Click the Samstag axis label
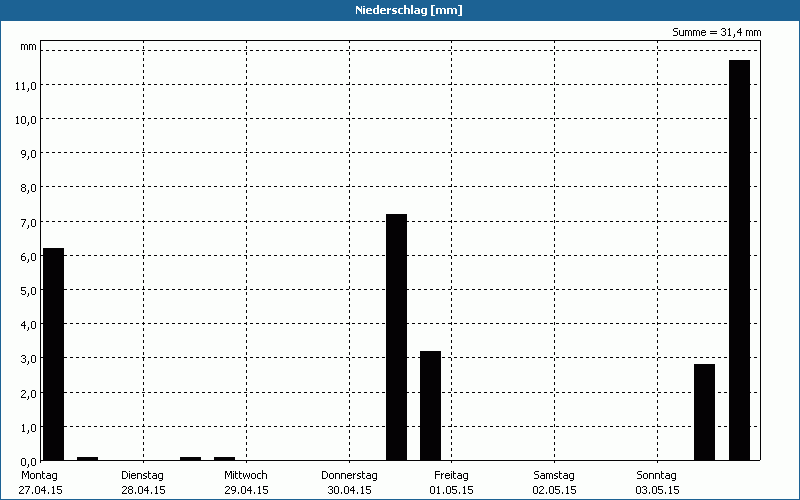 554,475
